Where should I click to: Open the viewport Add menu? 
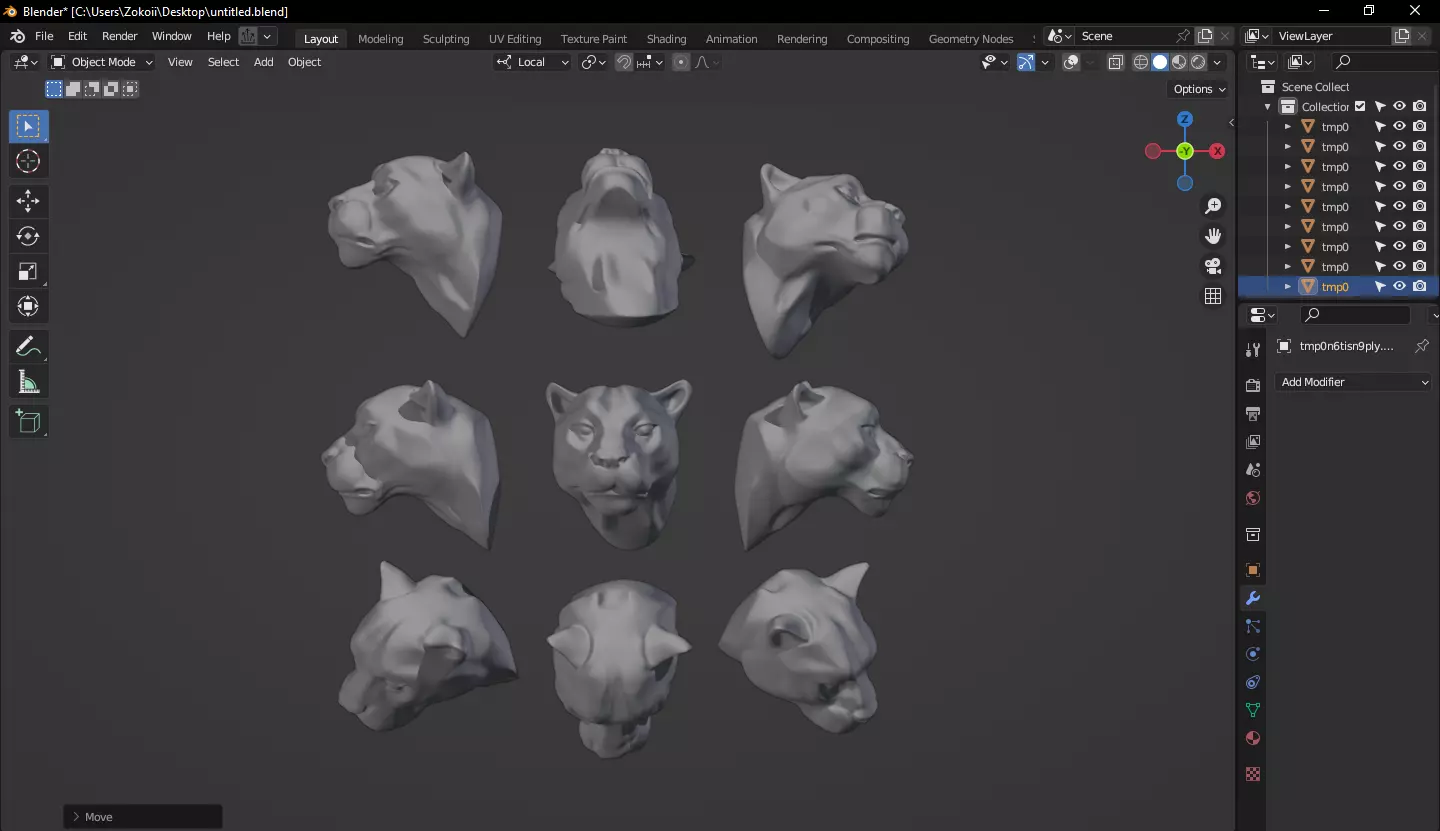pos(264,62)
